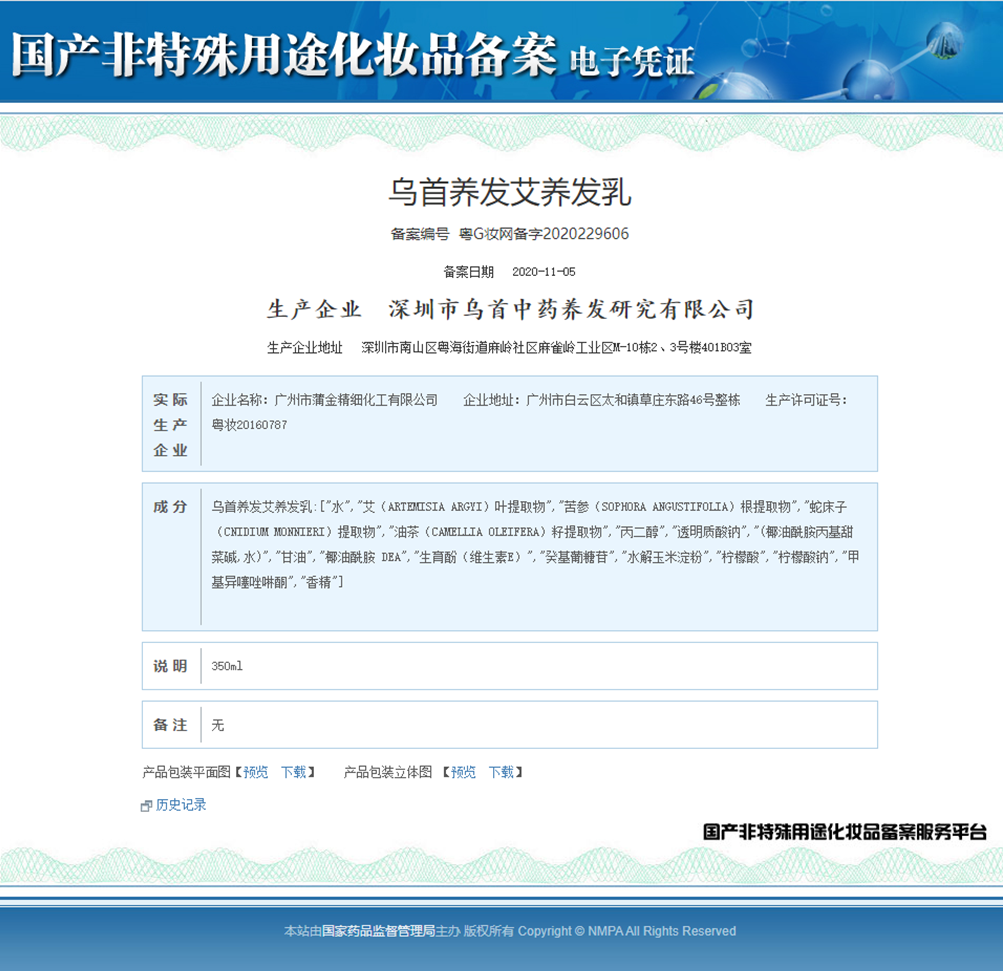Click 企业地址 广州市白云区太和镇草庄东路46号整栋

[x=601, y=400]
